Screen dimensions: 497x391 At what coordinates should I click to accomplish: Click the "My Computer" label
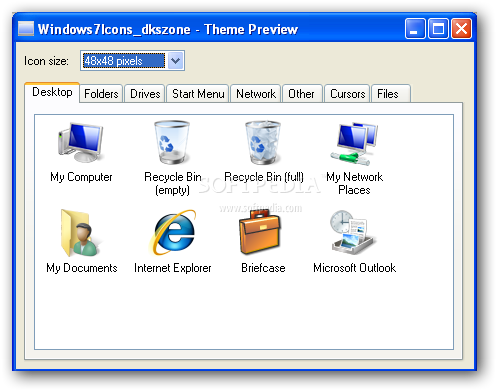pos(81,177)
